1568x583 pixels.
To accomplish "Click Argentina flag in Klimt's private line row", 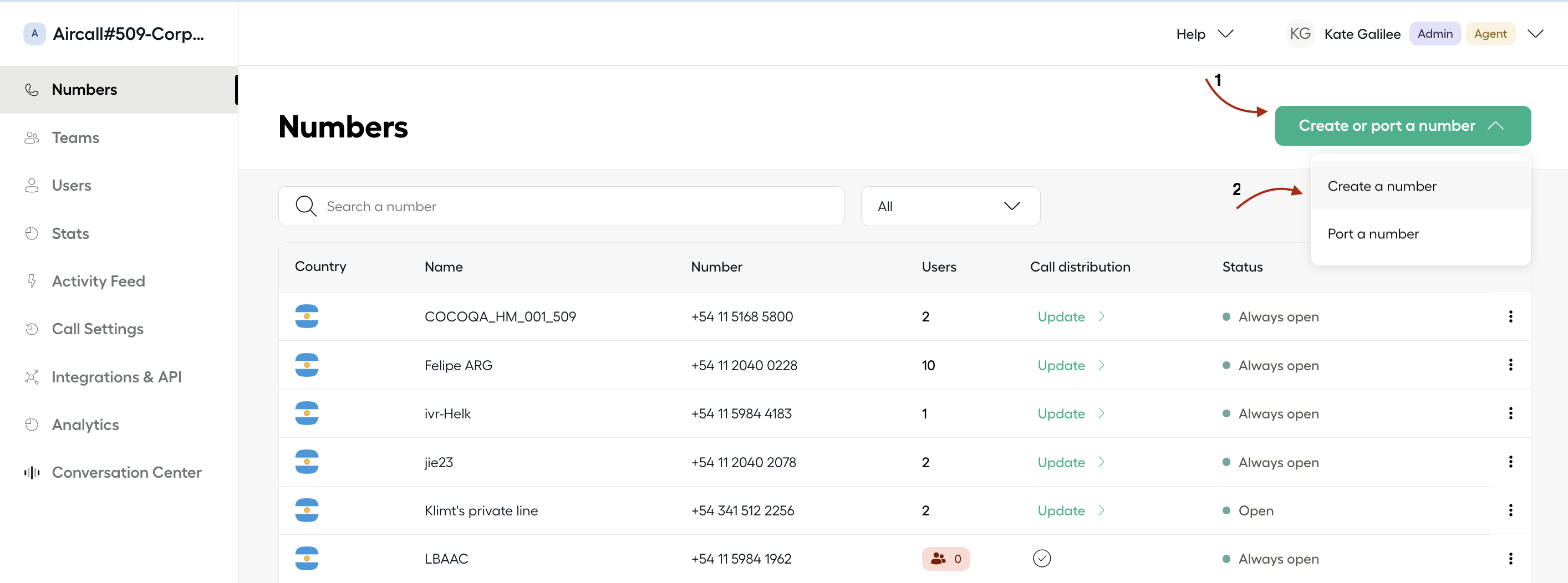I will coord(307,510).
